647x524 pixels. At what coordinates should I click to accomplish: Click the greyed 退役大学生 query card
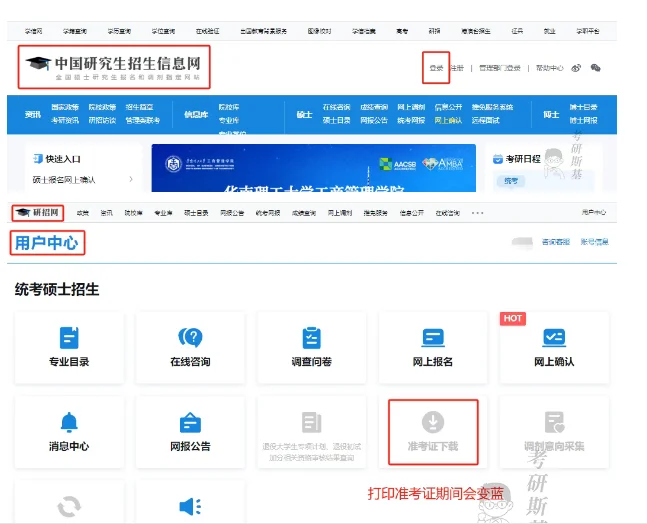[x=312, y=432]
